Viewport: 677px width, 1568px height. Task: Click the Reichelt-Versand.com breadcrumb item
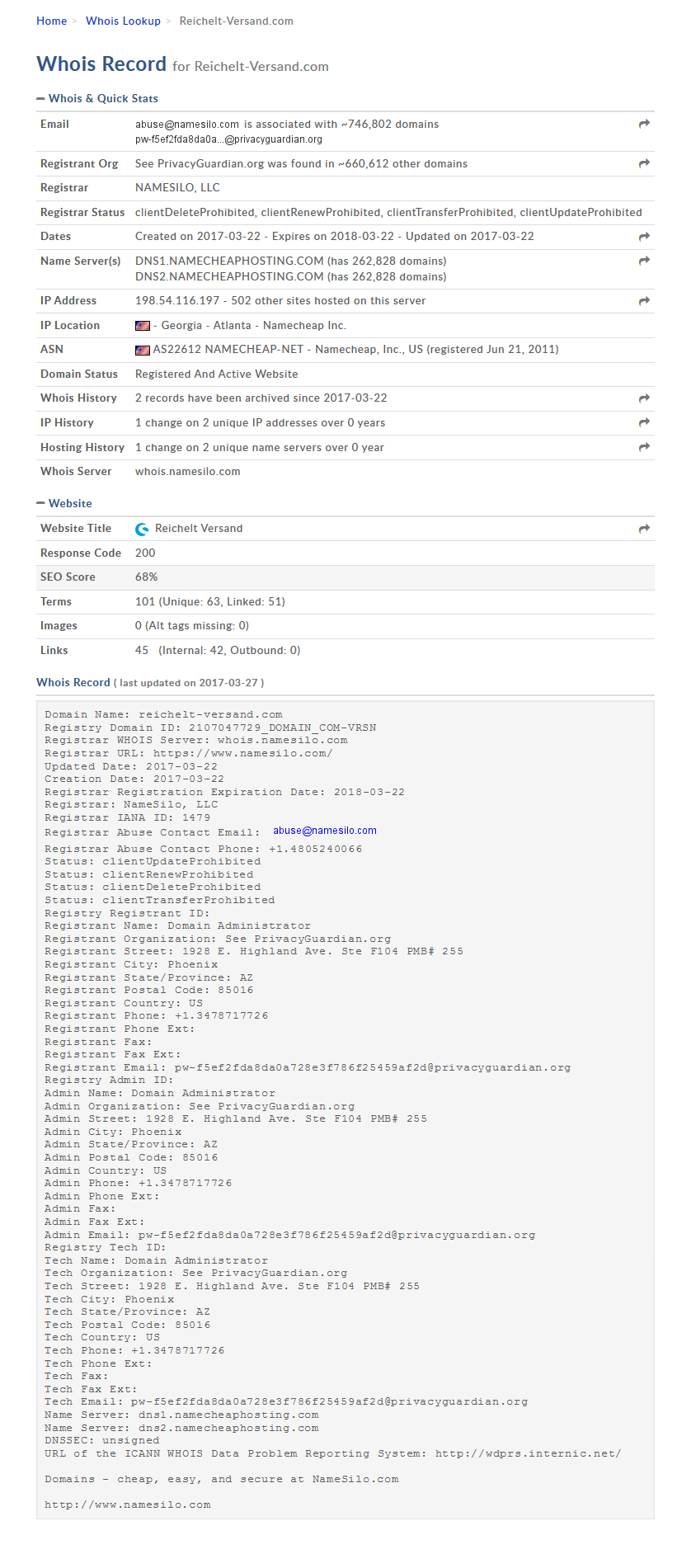point(237,21)
